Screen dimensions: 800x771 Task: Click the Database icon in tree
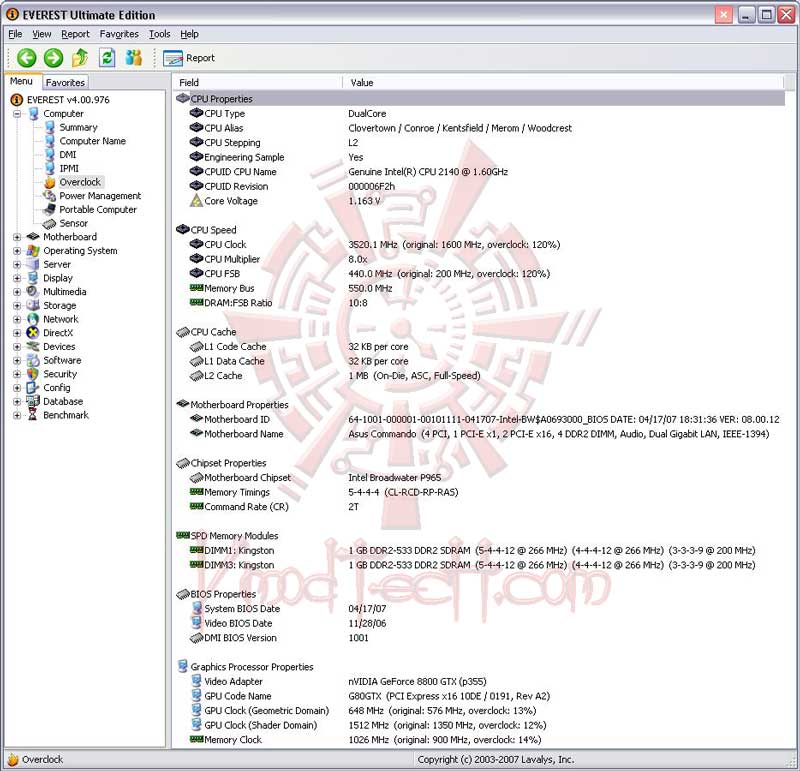pos(33,402)
